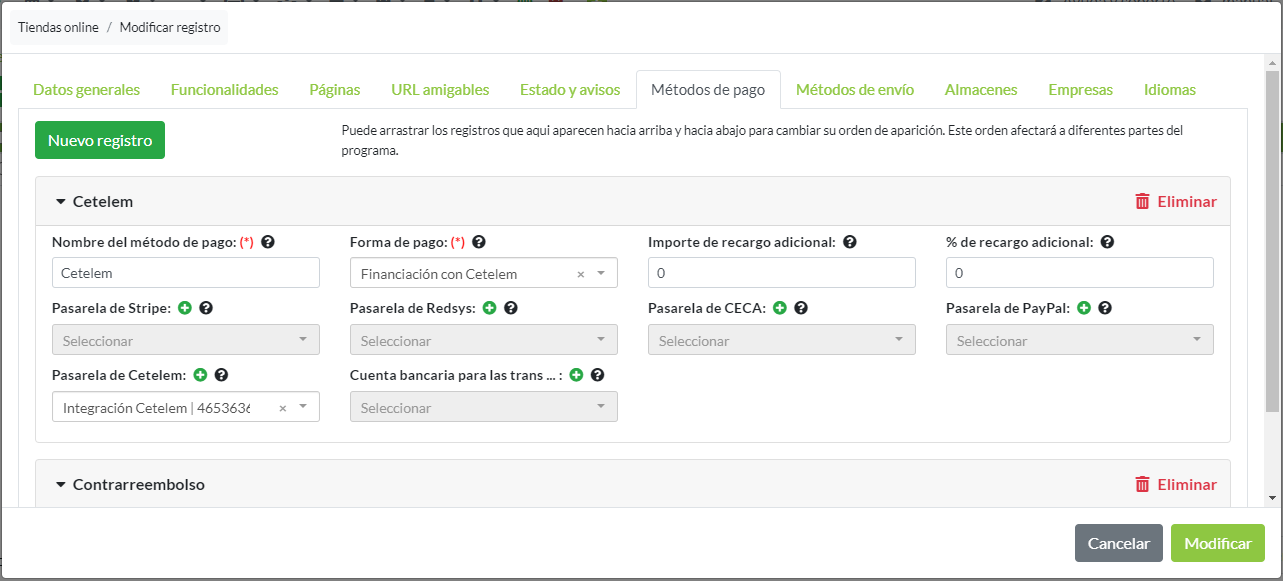1283x581 pixels.
Task: Clear the Financiación con Cetelem selection
Action: click(x=581, y=274)
